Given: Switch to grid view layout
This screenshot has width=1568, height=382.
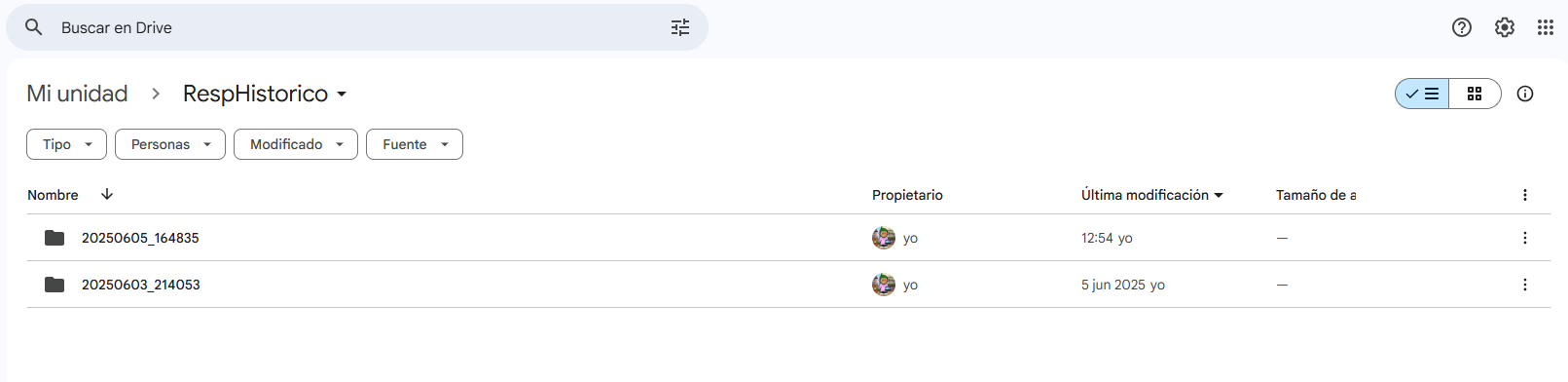Looking at the screenshot, I should click(x=1475, y=94).
